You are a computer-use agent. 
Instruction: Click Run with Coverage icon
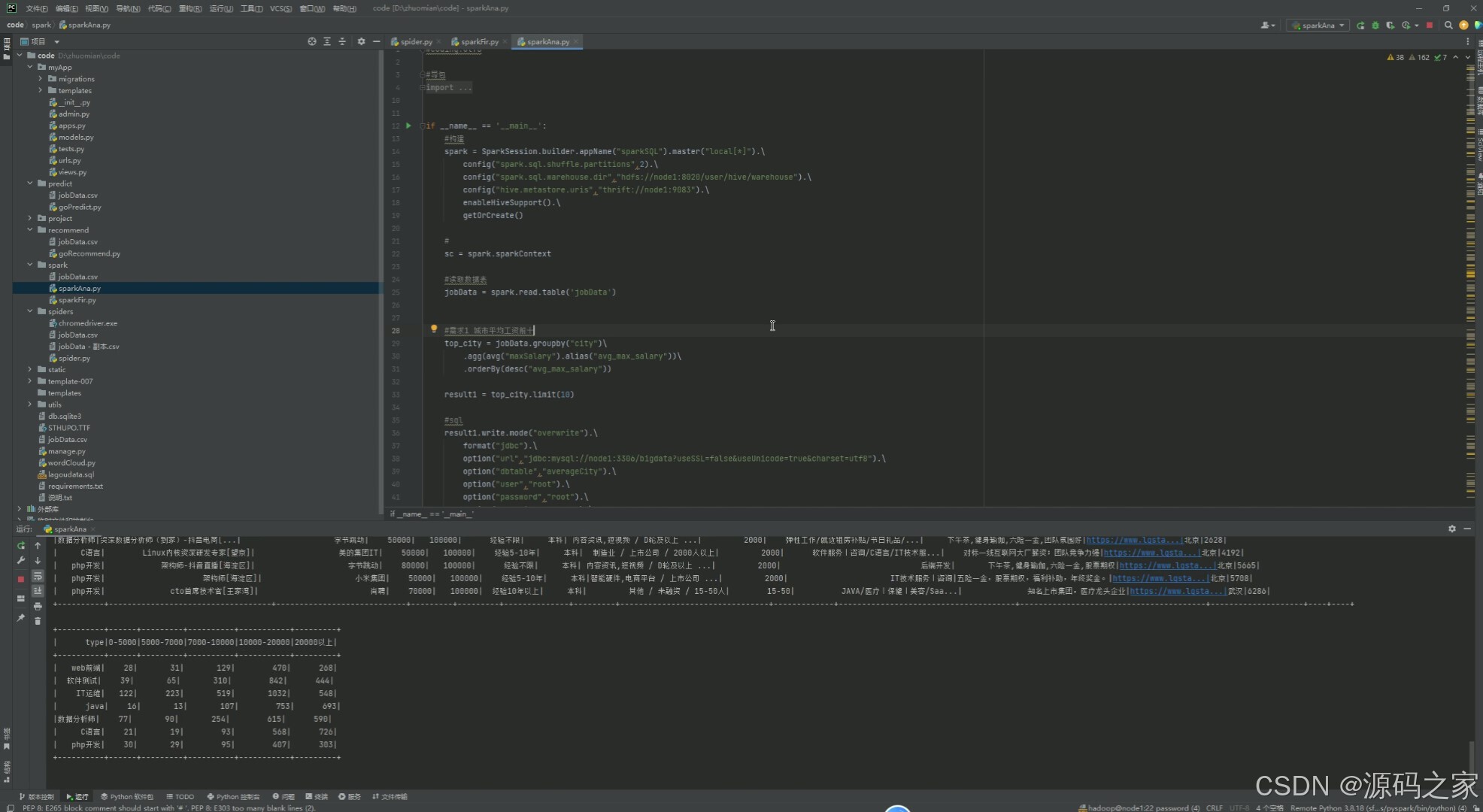click(1390, 25)
